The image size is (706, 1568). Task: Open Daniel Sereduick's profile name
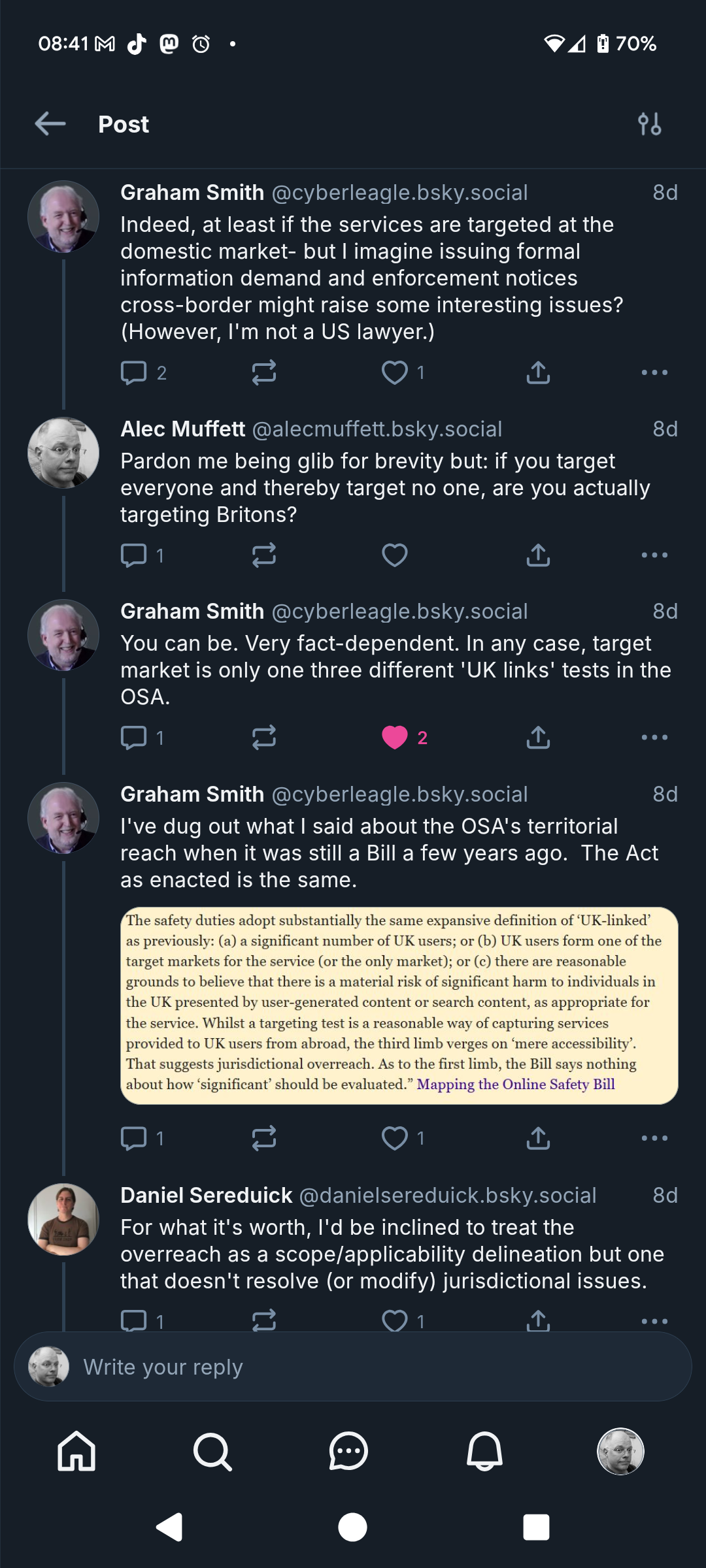coord(206,1196)
